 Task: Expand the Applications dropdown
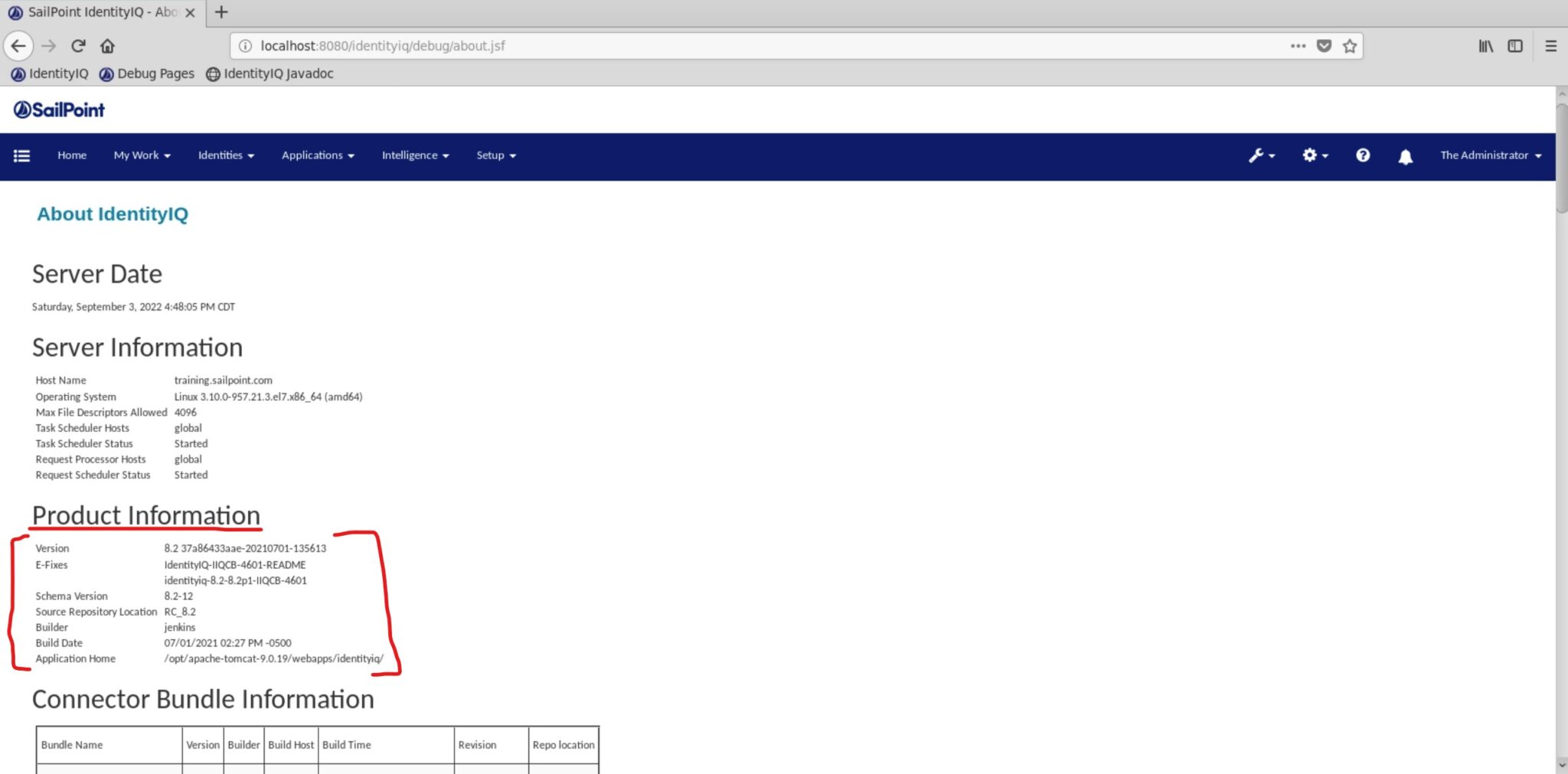317,155
